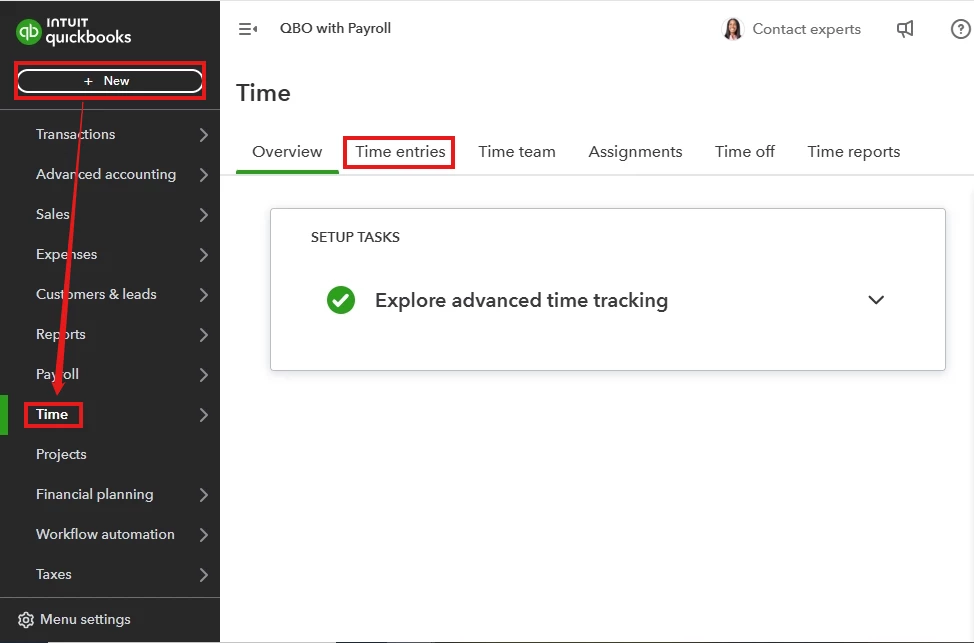974x643 pixels.
Task: Open the Time reports tab
Action: tap(853, 152)
